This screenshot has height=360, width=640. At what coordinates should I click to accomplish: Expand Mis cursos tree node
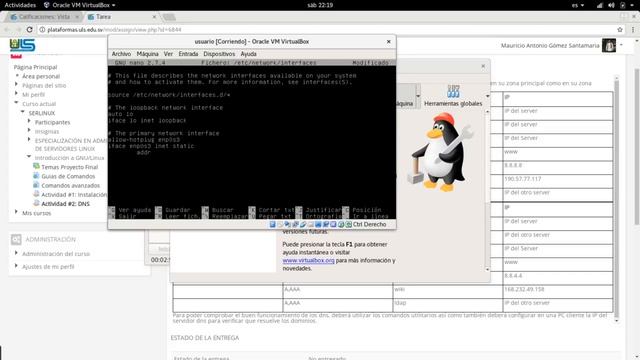click(x=17, y=212)
